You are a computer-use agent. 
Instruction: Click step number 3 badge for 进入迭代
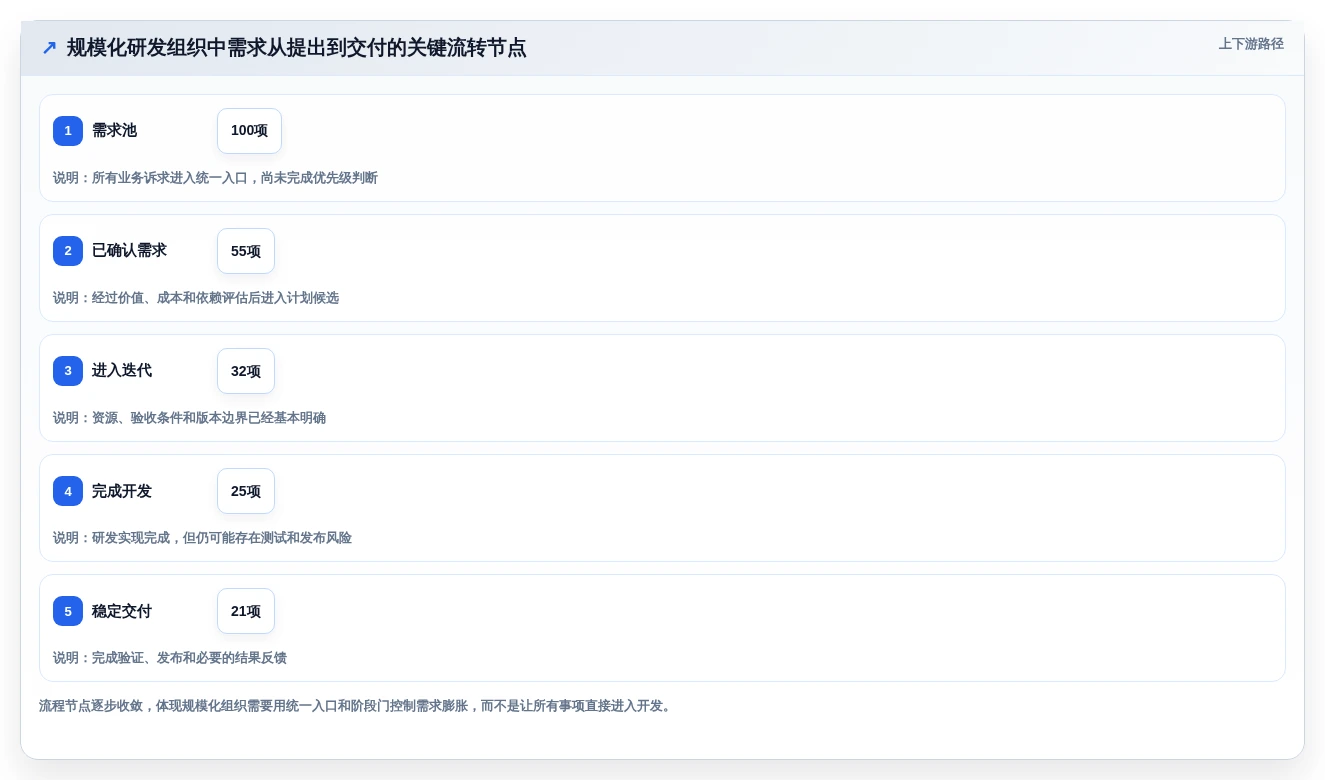68,371
